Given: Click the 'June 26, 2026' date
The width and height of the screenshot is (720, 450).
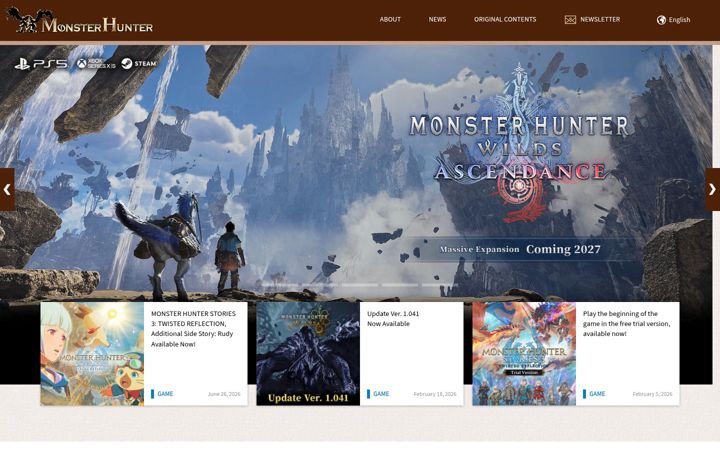Looking at the screenshot, I should pos(224,394).
